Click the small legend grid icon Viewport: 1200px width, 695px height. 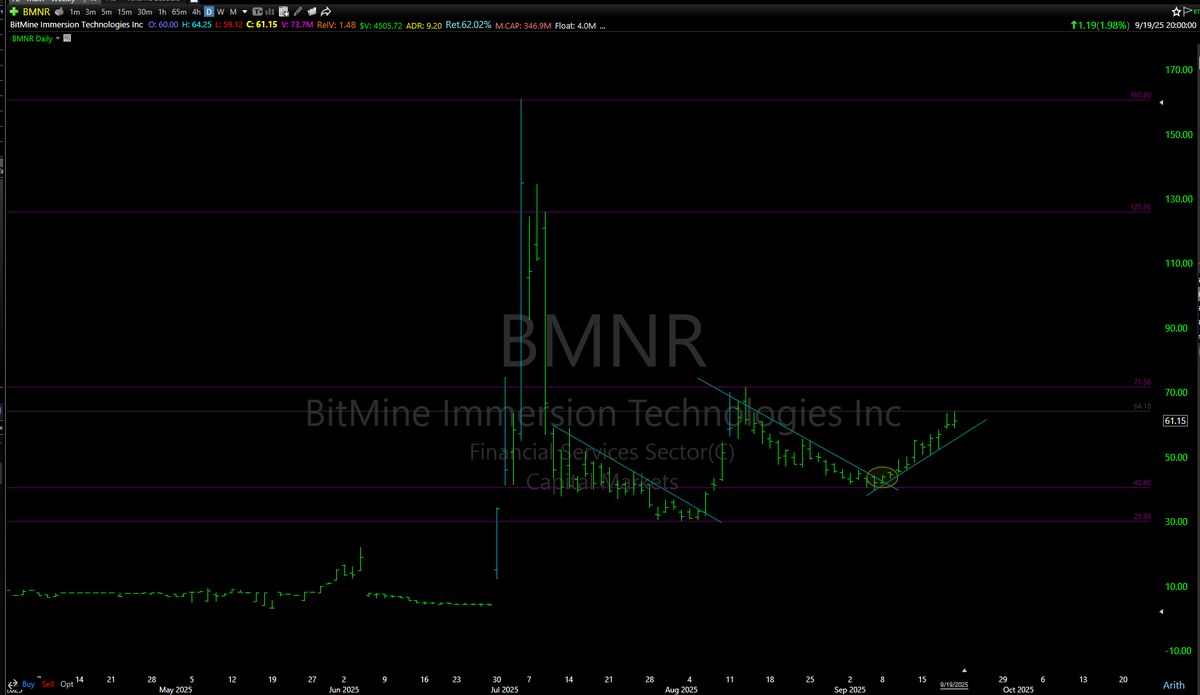point(67,38)
